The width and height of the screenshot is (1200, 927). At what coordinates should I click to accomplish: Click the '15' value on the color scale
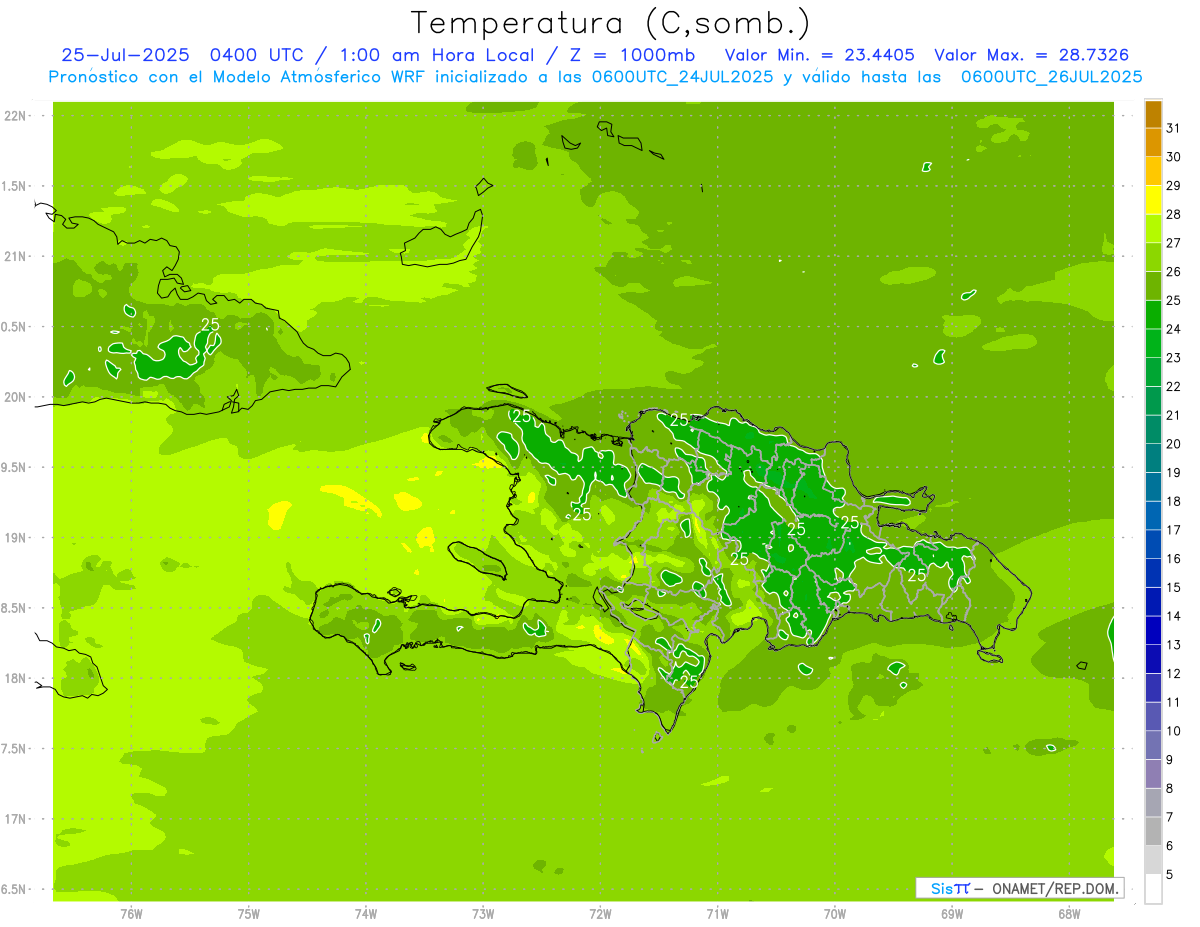pos(1173,587)
